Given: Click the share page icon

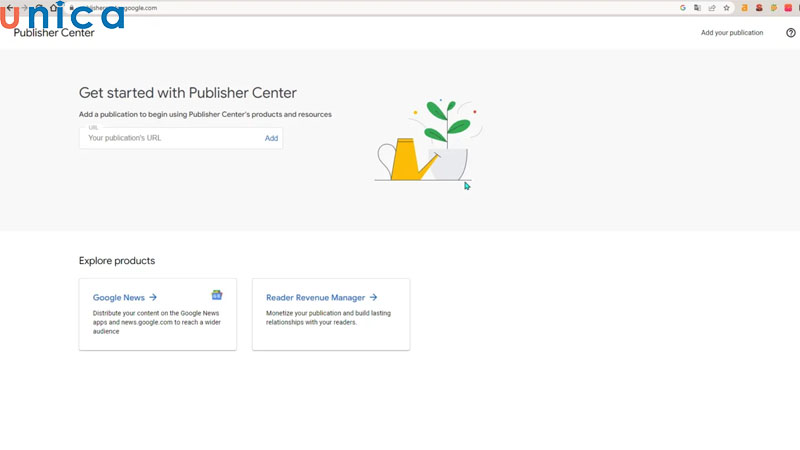Looking at the screenshot, I should click(712, 7).
